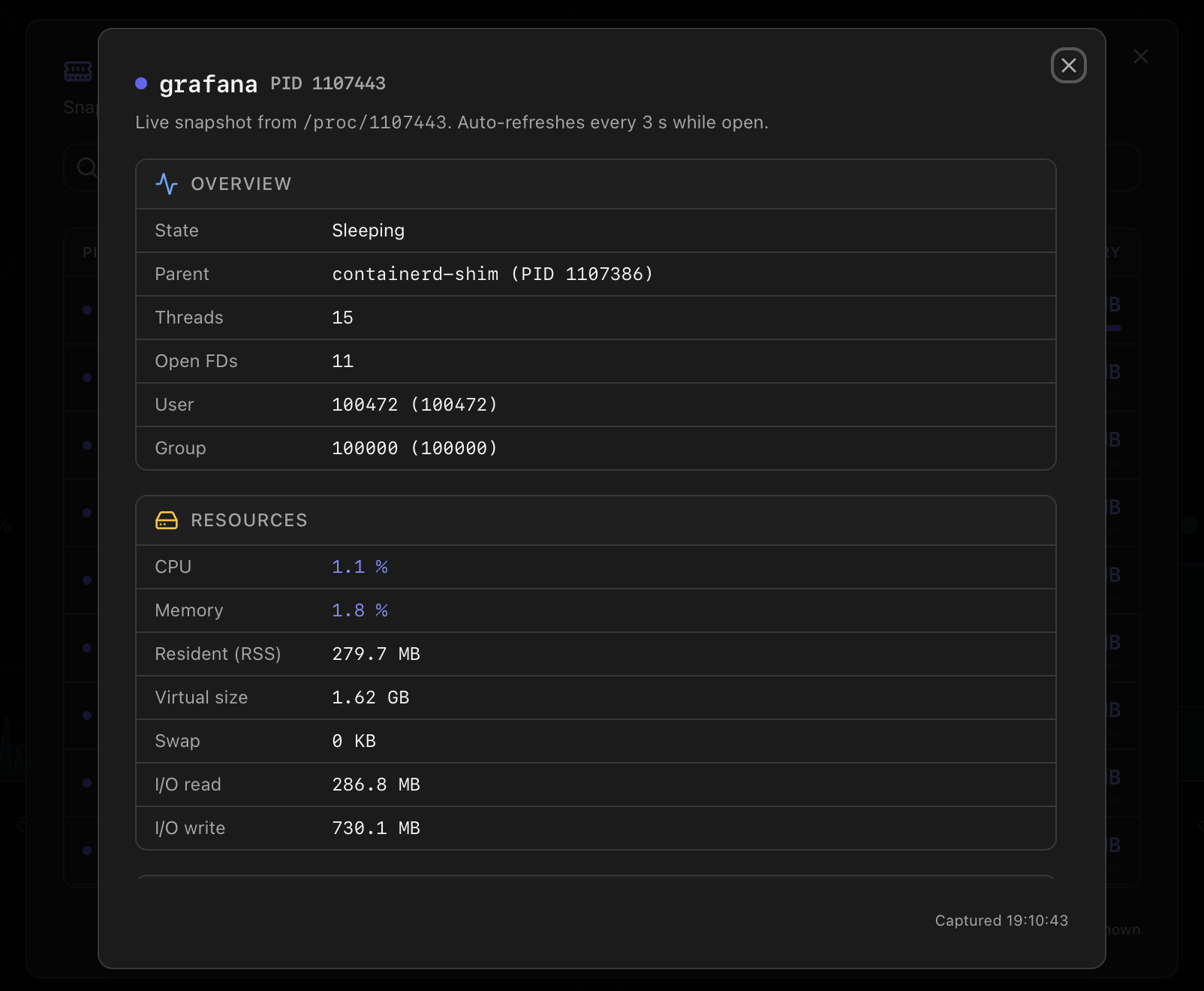Click the CPU value 1.1 %
This screenshot has width=1204, height=991.
[360, 567]
